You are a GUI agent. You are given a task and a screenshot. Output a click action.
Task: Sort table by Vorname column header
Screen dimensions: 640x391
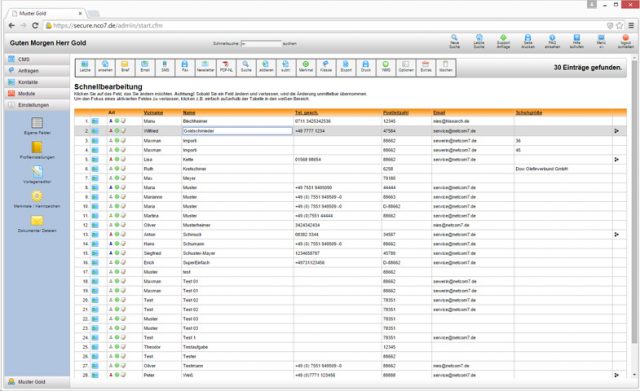click(153, 113)
